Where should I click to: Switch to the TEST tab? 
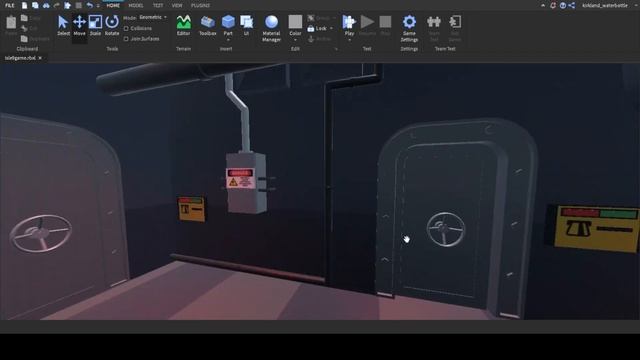(158, 5)
